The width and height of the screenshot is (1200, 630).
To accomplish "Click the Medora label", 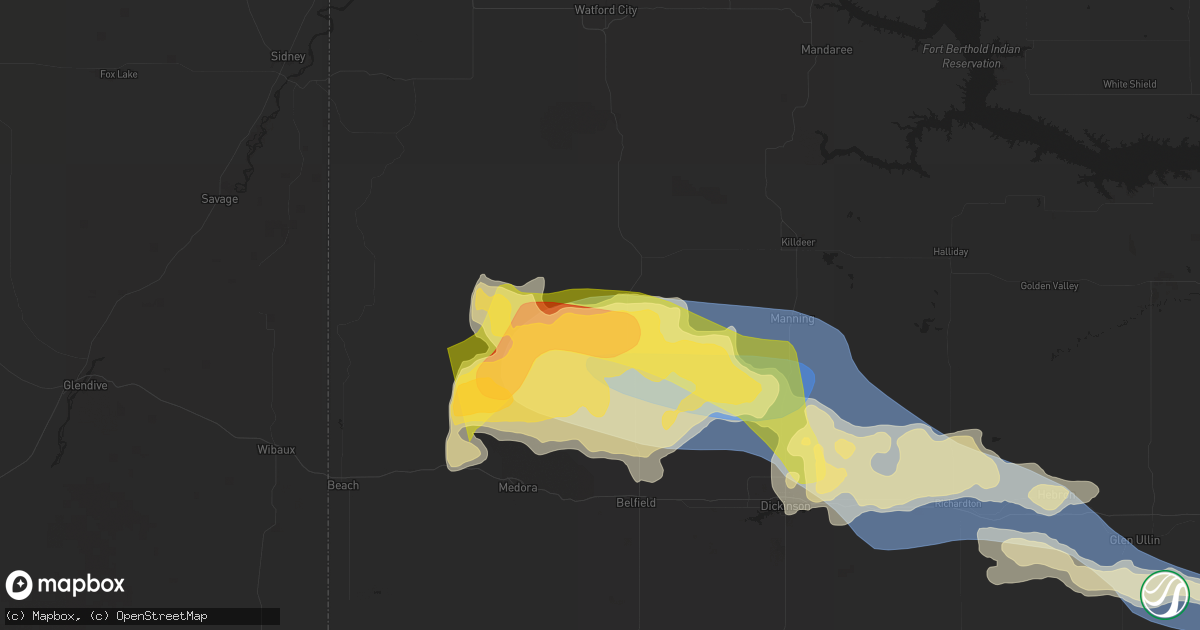I will coord(518,488).
